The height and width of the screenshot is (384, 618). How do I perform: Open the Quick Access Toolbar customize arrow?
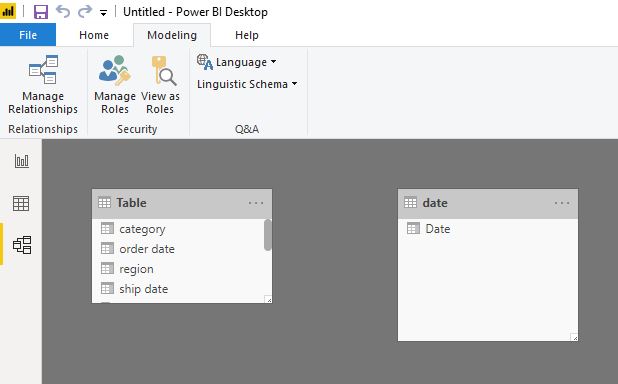tap(103, 13)
